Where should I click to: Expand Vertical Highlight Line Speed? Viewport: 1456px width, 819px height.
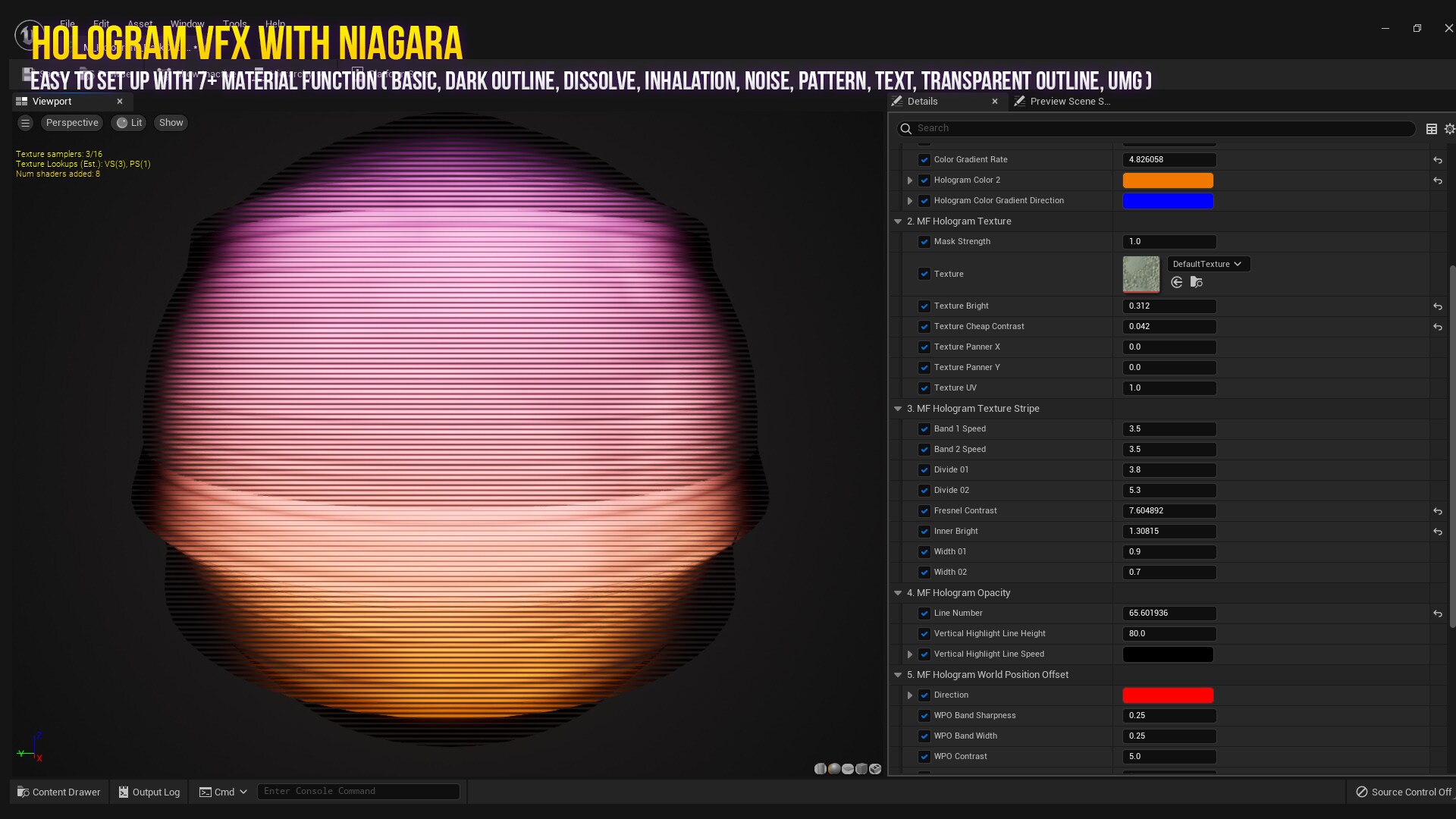pyautogui.click(x=910, y=654)
